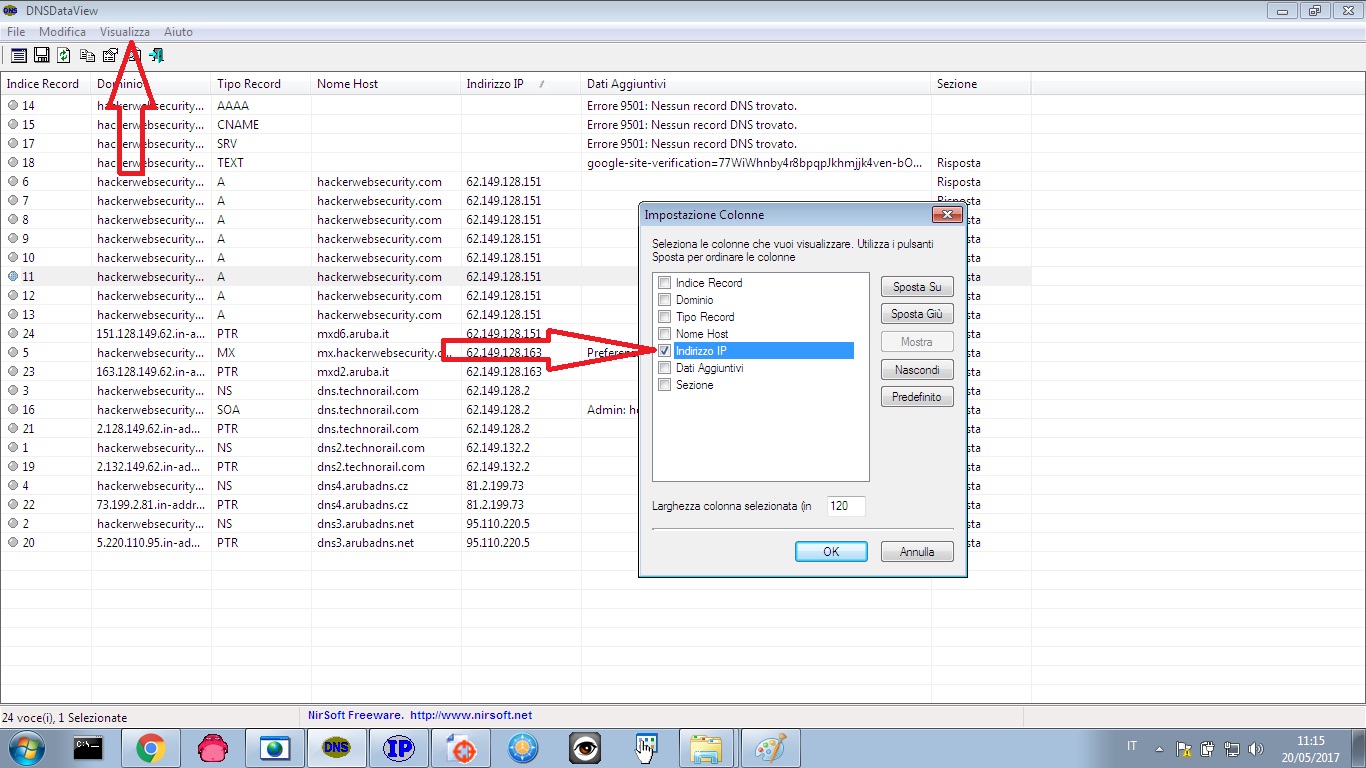
Task: Click the Annulla button
Action: point(917,552)
